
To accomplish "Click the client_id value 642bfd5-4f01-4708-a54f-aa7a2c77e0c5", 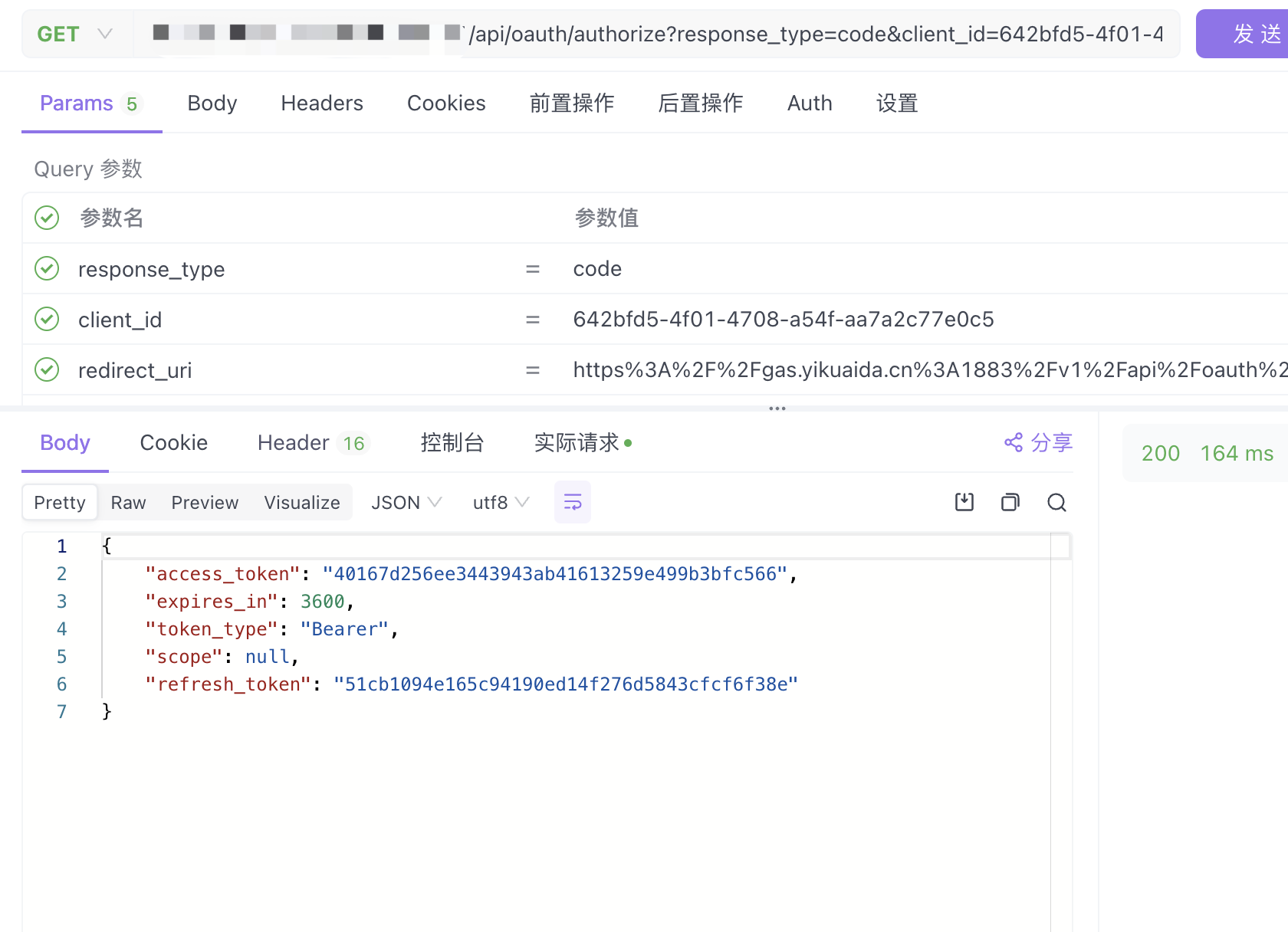I will (784, 320).
